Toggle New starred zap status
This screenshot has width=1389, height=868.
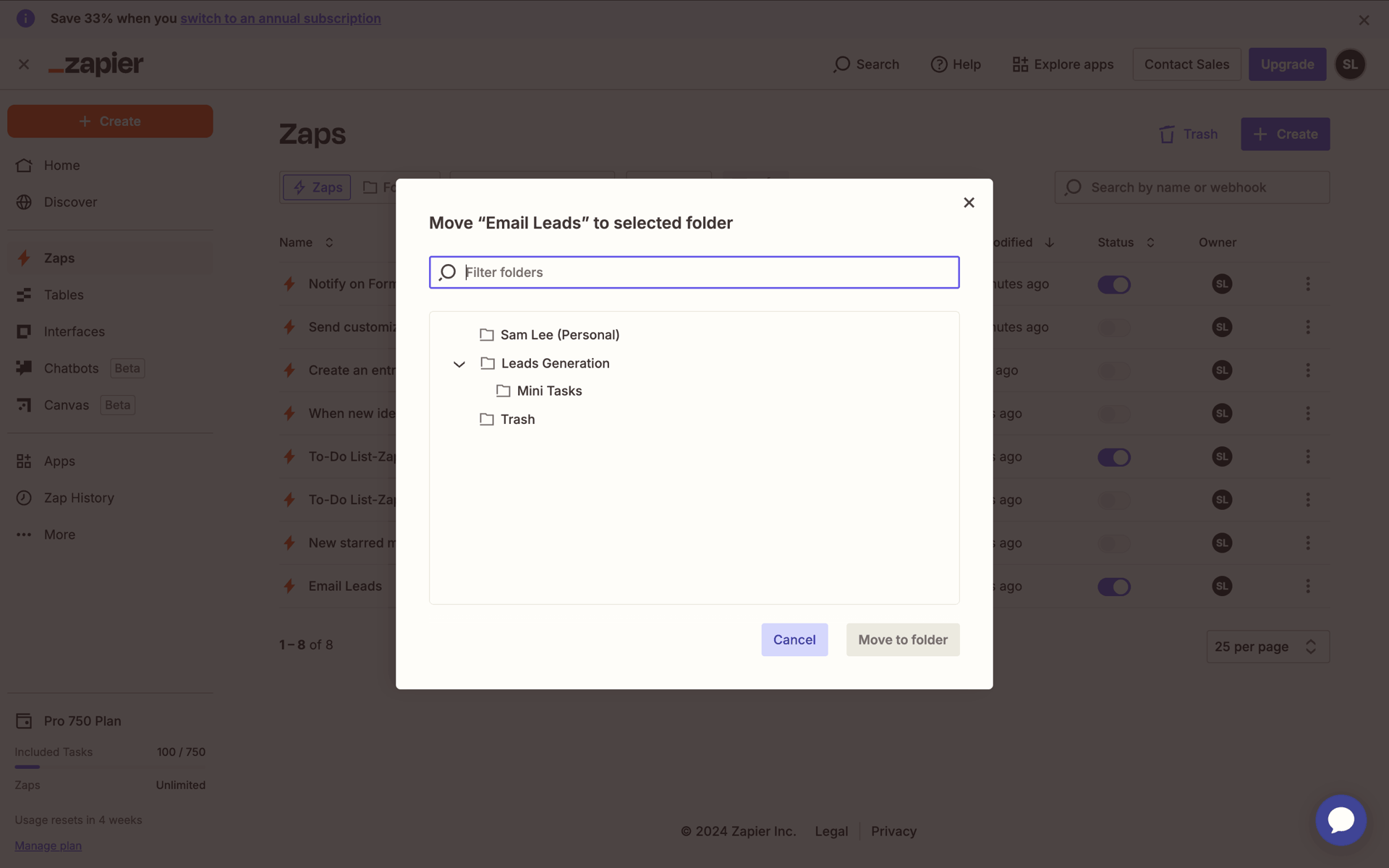1114,543
